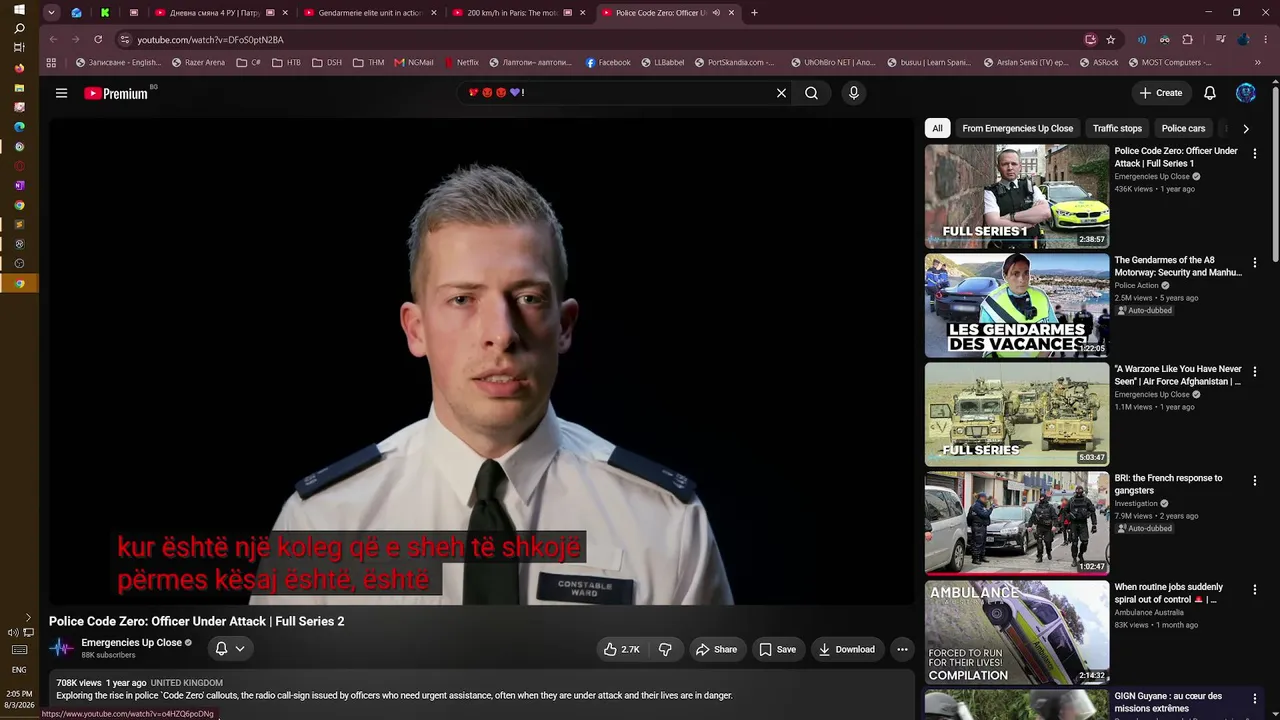Image resolution: width=1280 pixels, height=720 pixels.
Task: Open options for 'A Warzone Like You Have Never Seen'
Action: [x=1255, y=372]
